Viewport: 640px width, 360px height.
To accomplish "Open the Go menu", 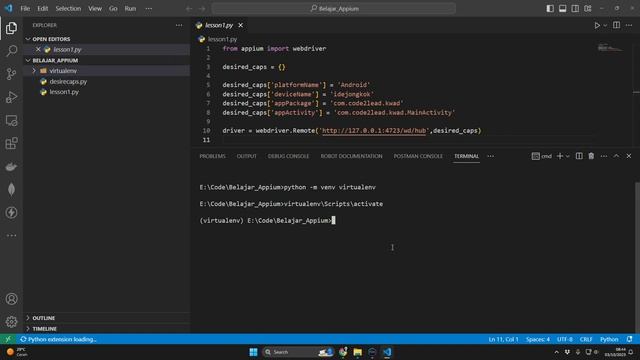I will click(x=113, y=9).
